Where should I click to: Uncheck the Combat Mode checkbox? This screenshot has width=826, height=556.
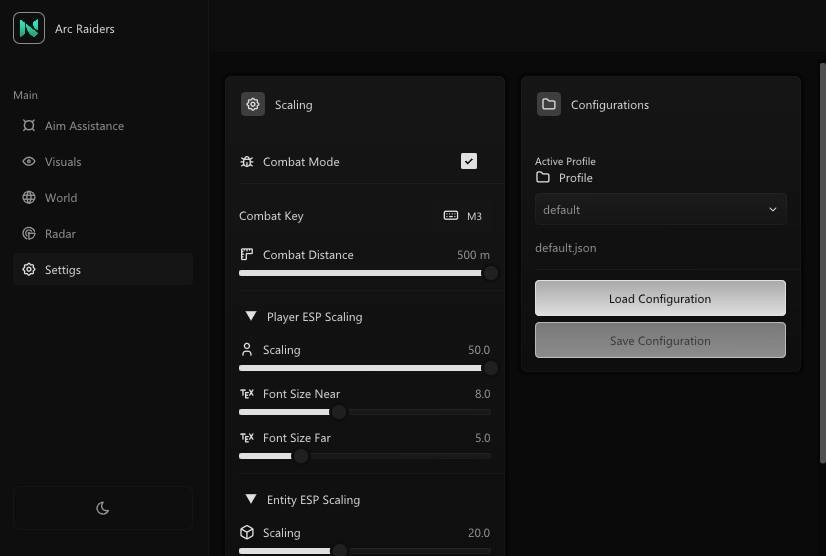pos(468,161)
